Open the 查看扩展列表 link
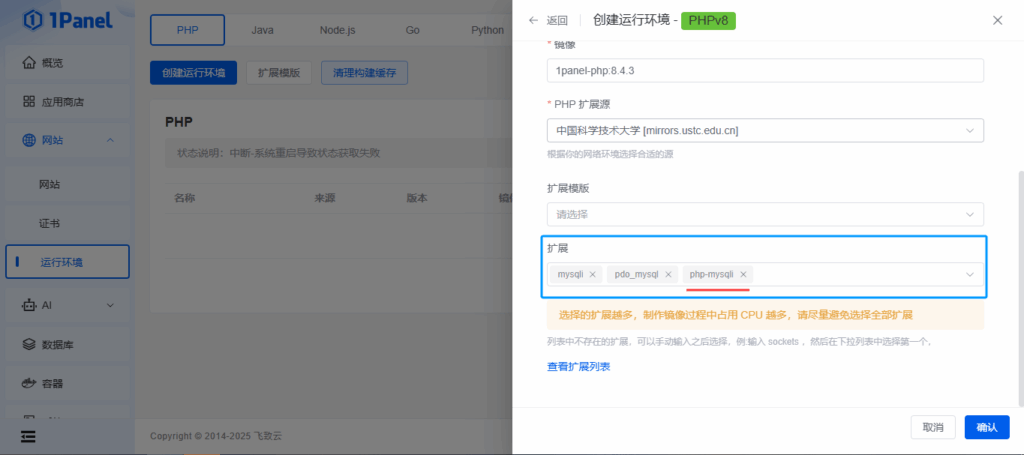Image resolution: width=1024 pixels, height=455 pixels. [x=578, y=367]
